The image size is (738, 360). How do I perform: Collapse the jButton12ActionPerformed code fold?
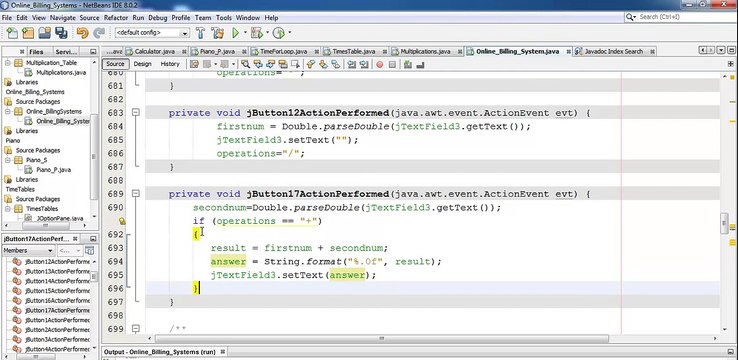(136, 112)
